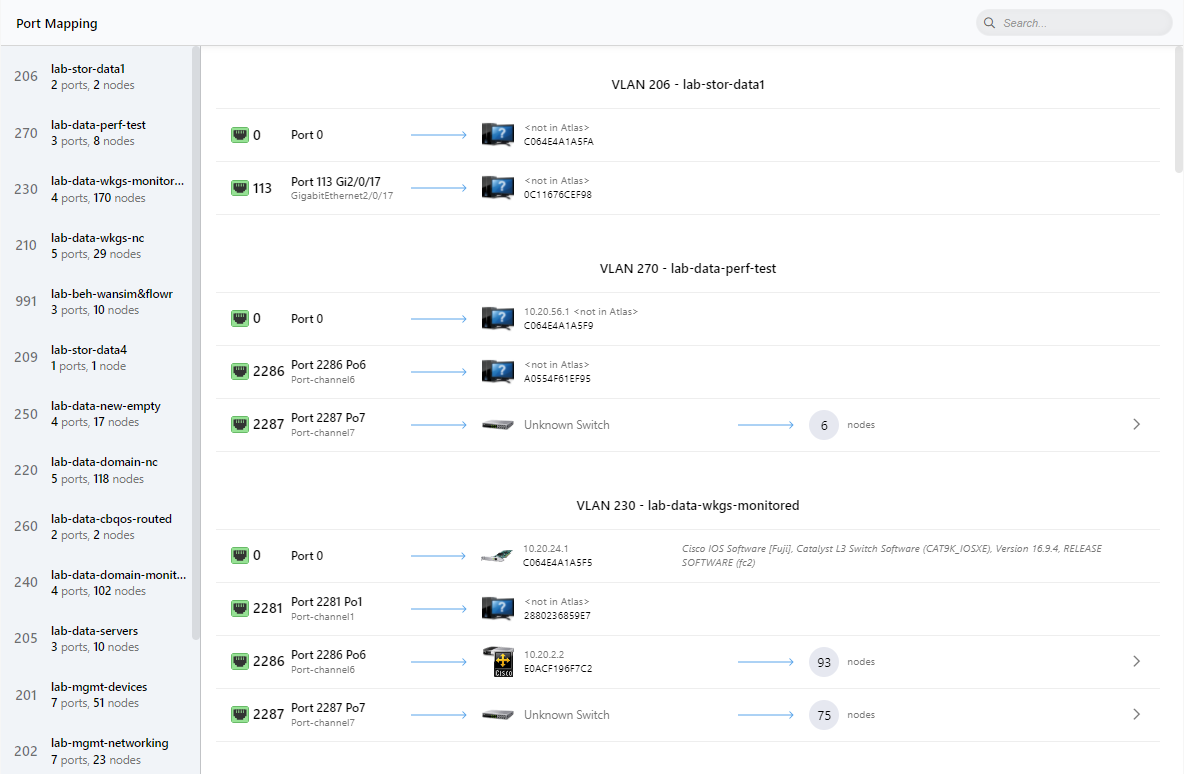This screenshot has width=1184, height=774.
Task: Click the unknown device icon for C064E4A1A5F9
Action: pyautogui.click(x=498, y=319)
